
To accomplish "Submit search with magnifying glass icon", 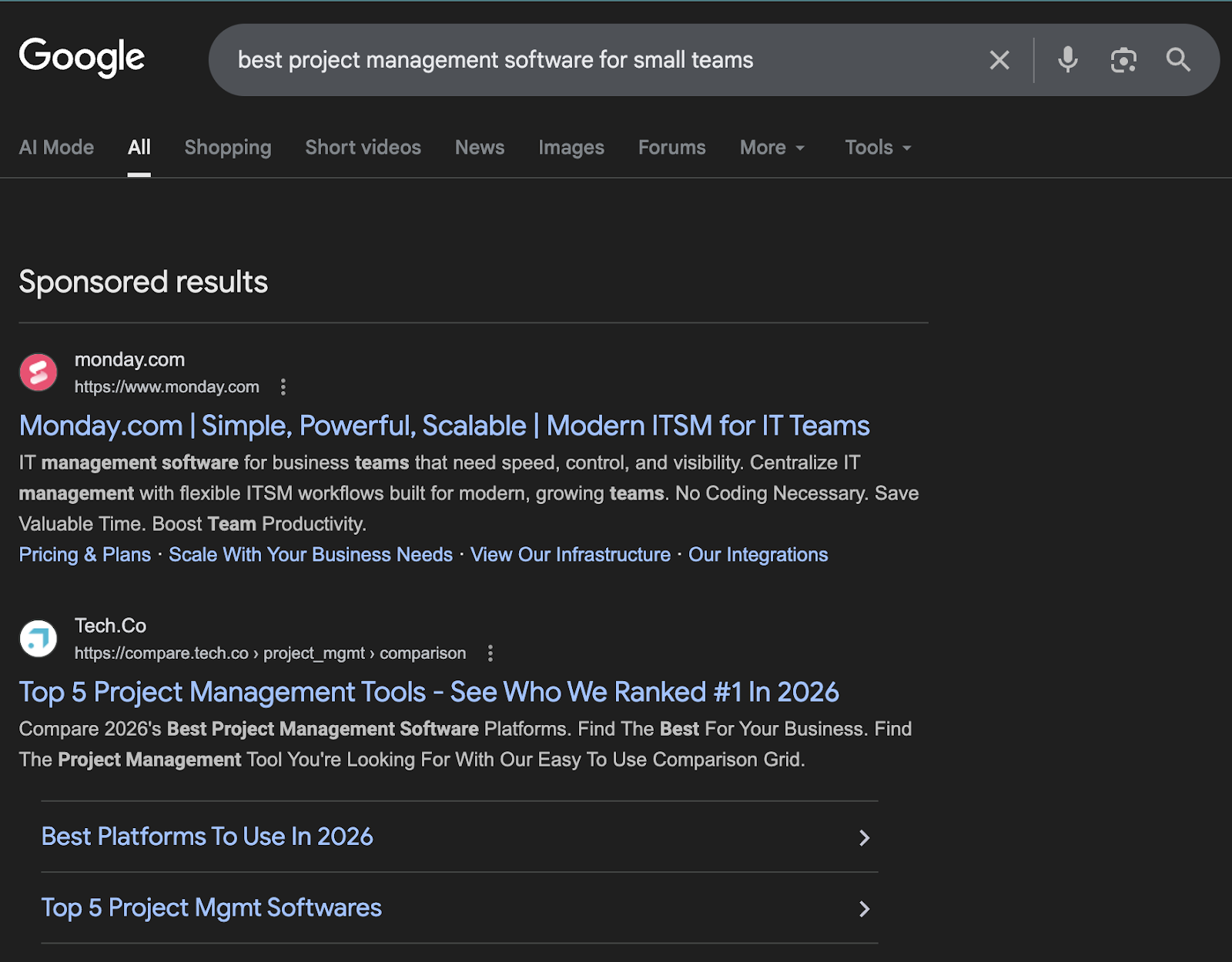I will (1178, 60).
